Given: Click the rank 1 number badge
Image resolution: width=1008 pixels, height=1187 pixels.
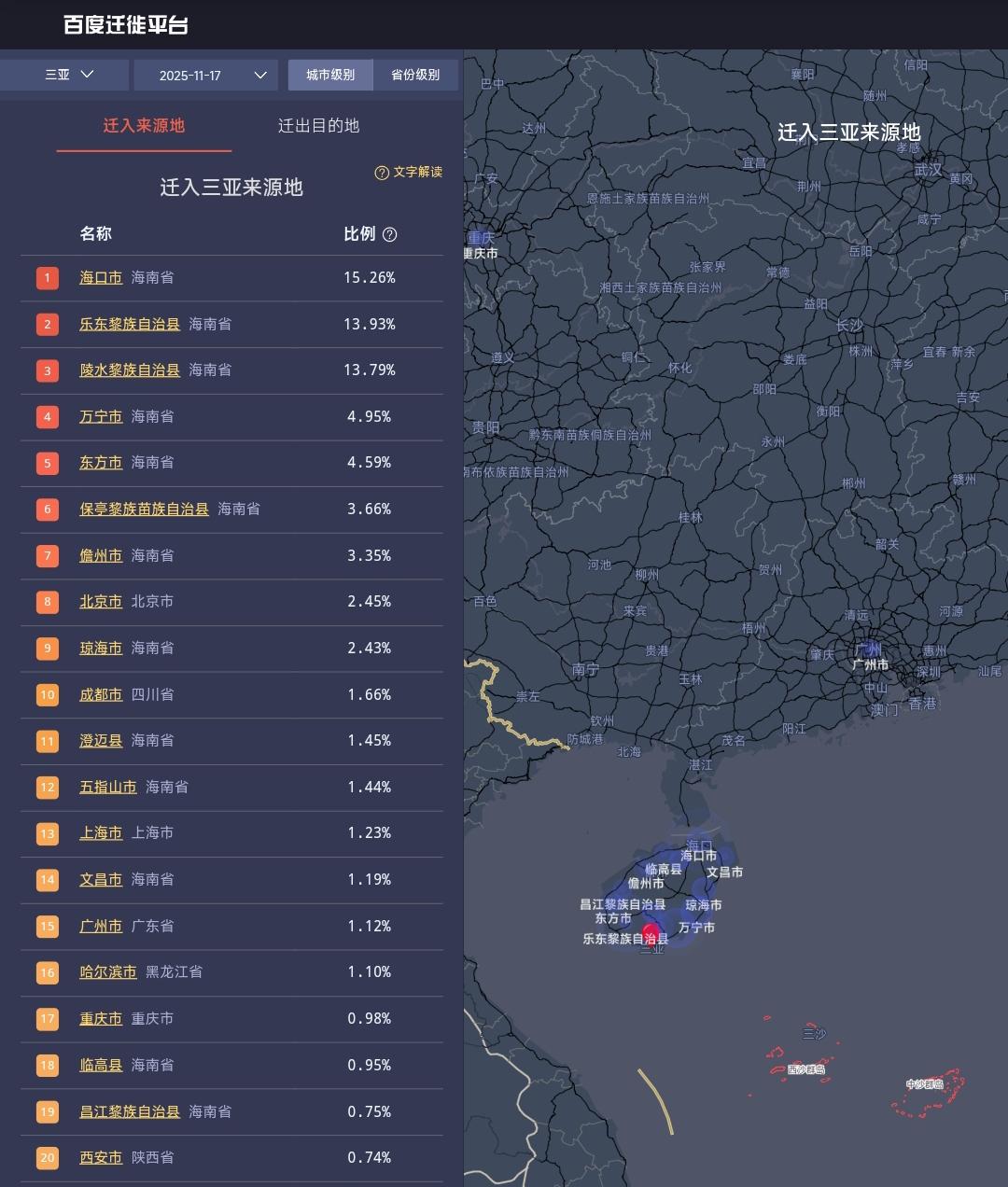Looking at the screenshot, I should point(47,277).
